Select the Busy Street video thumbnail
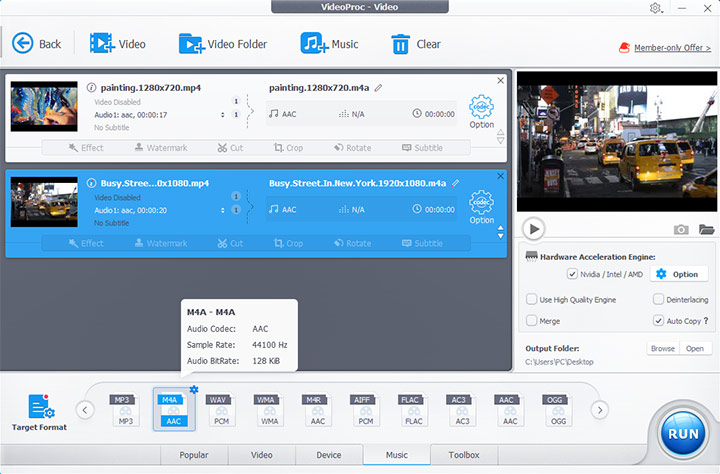This screenshot has width=720, height=474. tap(44, 202)
